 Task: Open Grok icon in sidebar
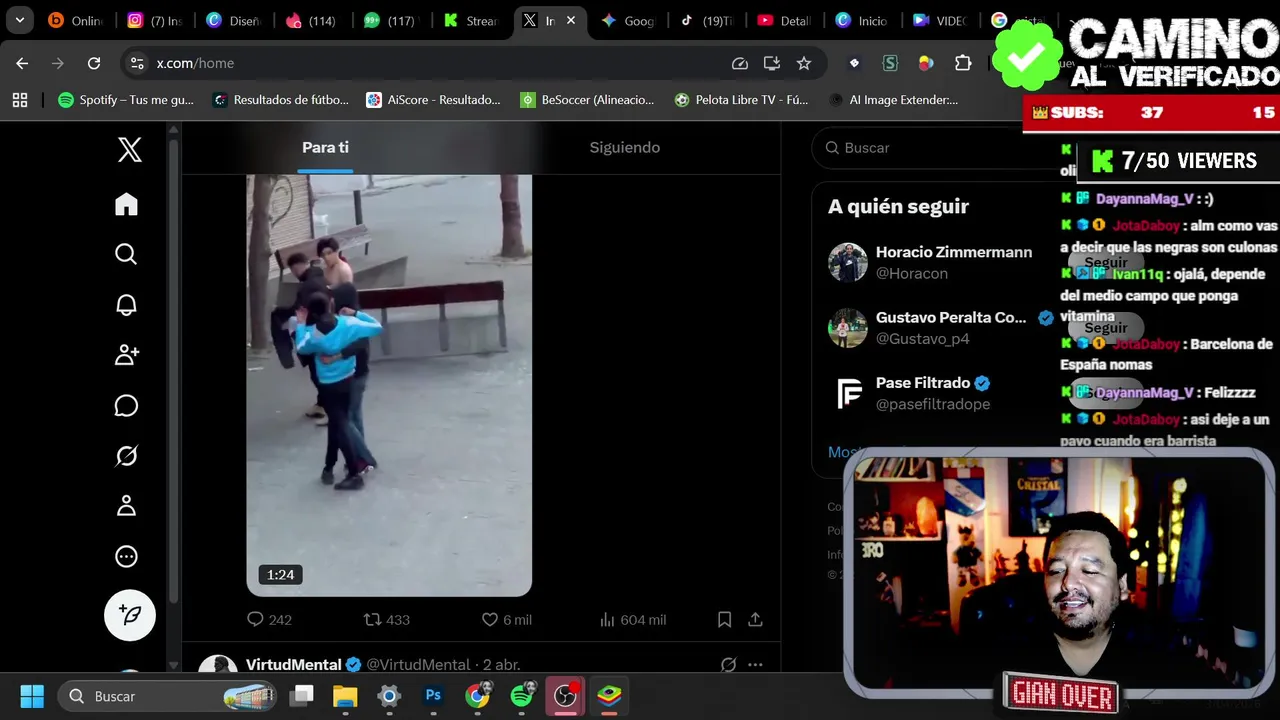point(126,456)
